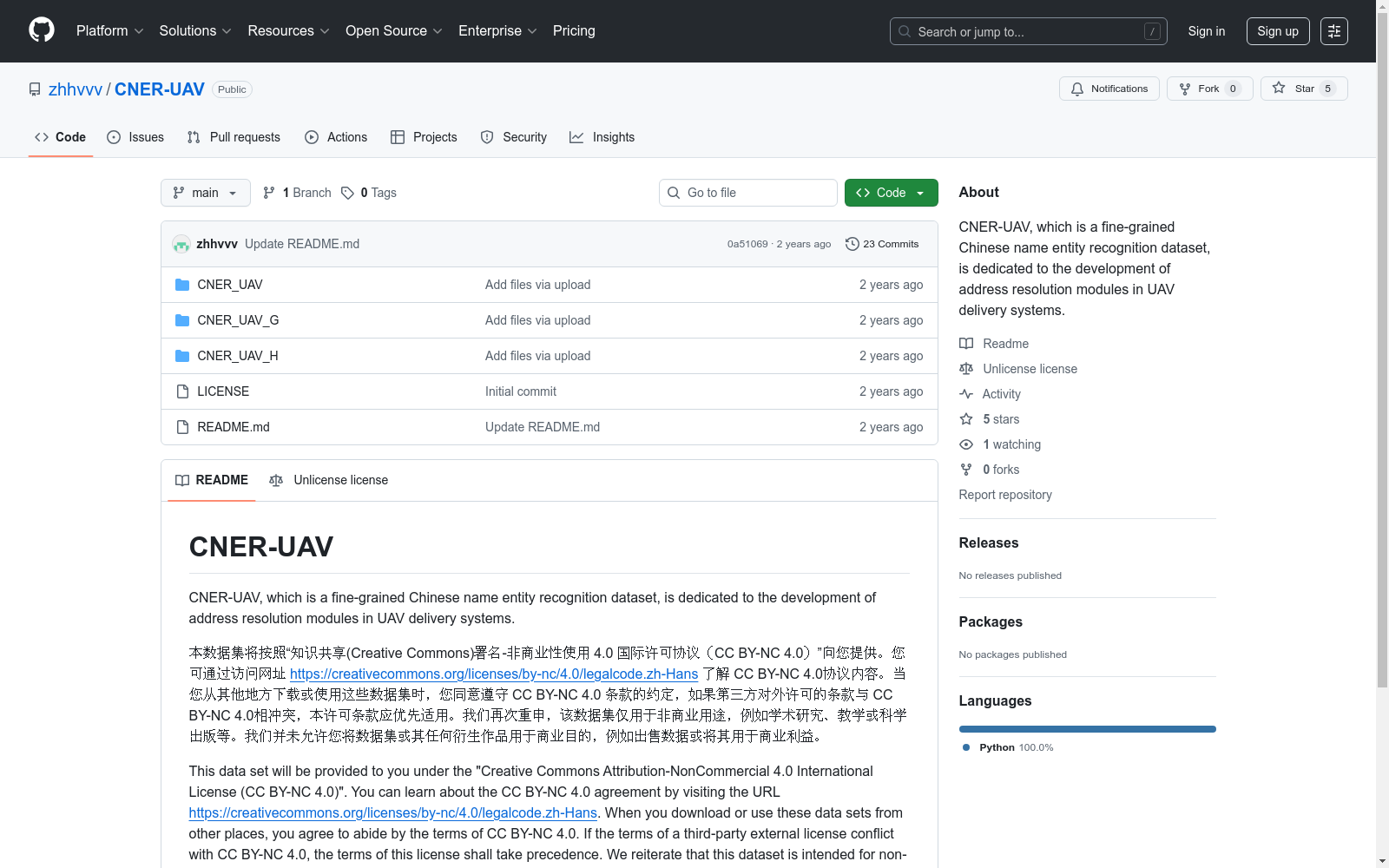The width and height of the screenshot is (1389, 868).
Task: Click the 'Initial commit' message
Action: pos(521,391)
